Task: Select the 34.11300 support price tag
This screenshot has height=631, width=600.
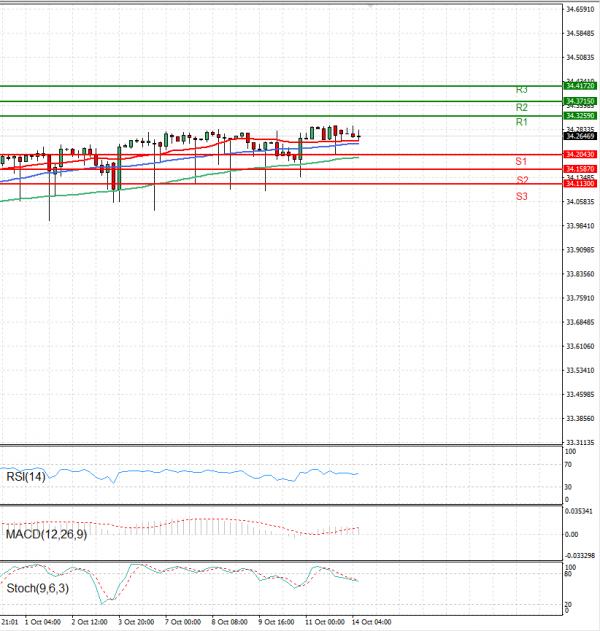Action: [x=580, y=184]
